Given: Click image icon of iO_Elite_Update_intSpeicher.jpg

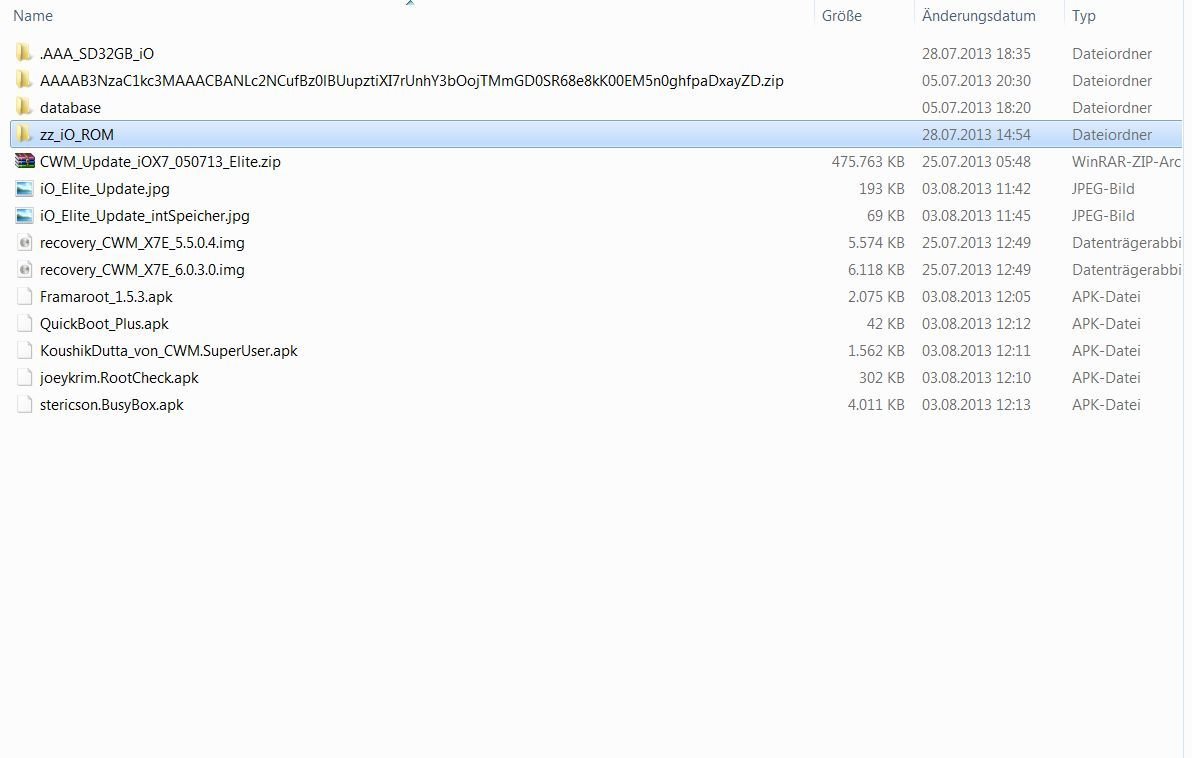Looking at the screenshot, I should [24, 215].
